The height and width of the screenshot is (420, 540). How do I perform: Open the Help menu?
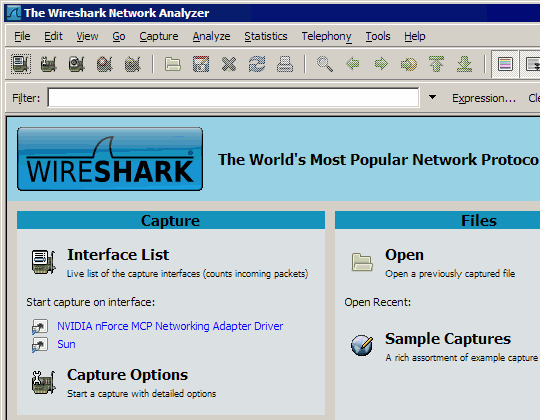tap(415, 36)
